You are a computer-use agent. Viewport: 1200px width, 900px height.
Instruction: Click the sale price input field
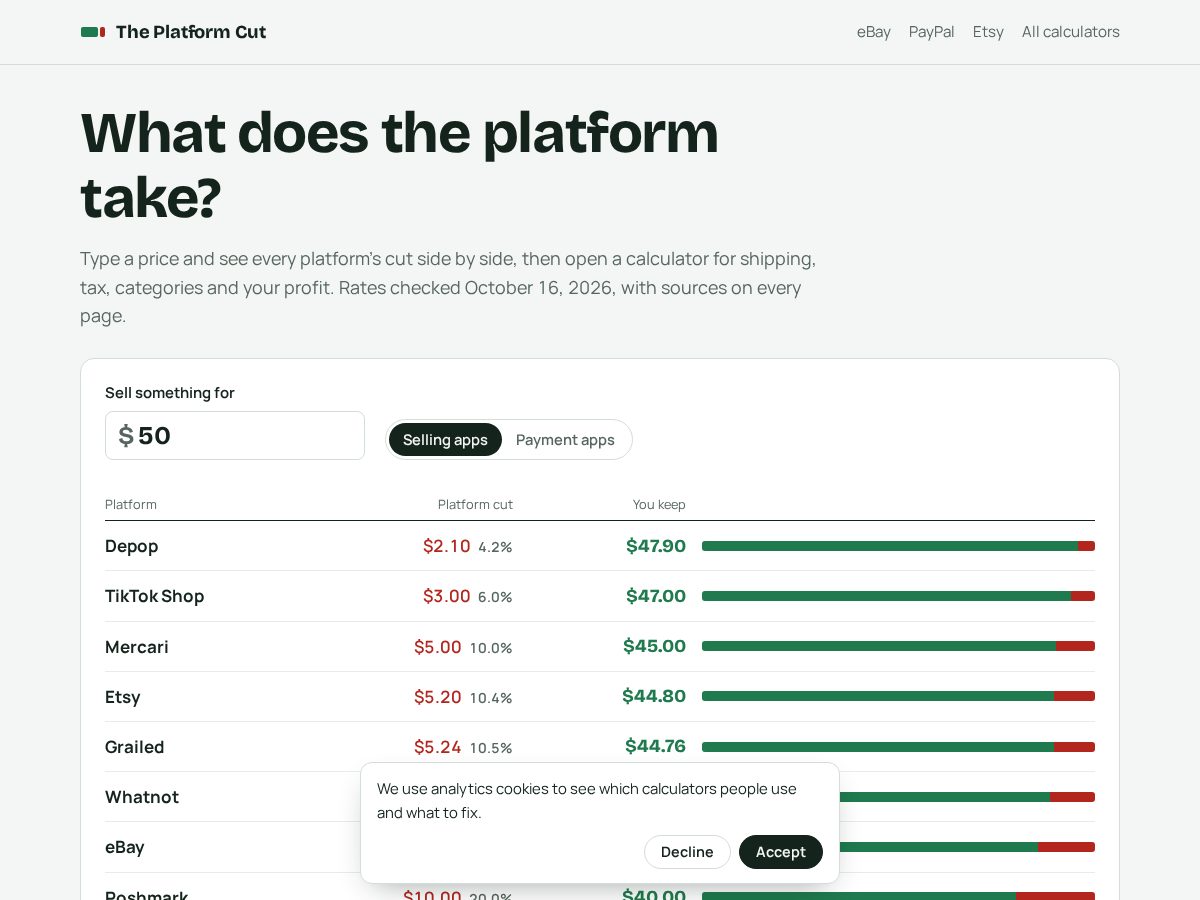pyautogui.click(x=235, y=436)
